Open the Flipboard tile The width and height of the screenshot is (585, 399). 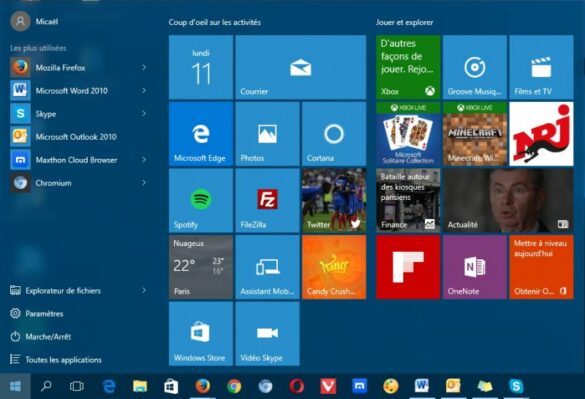[x=408, y=267]
